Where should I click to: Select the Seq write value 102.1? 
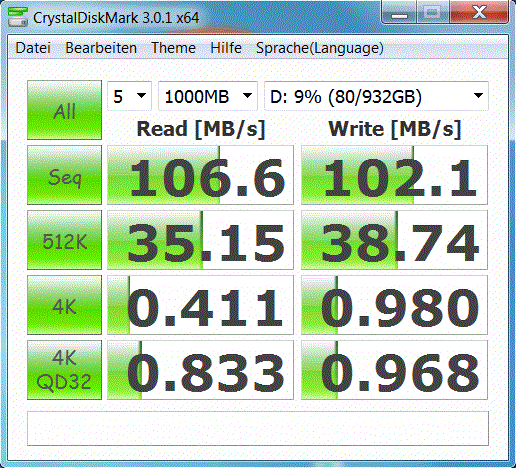(394, 175)
